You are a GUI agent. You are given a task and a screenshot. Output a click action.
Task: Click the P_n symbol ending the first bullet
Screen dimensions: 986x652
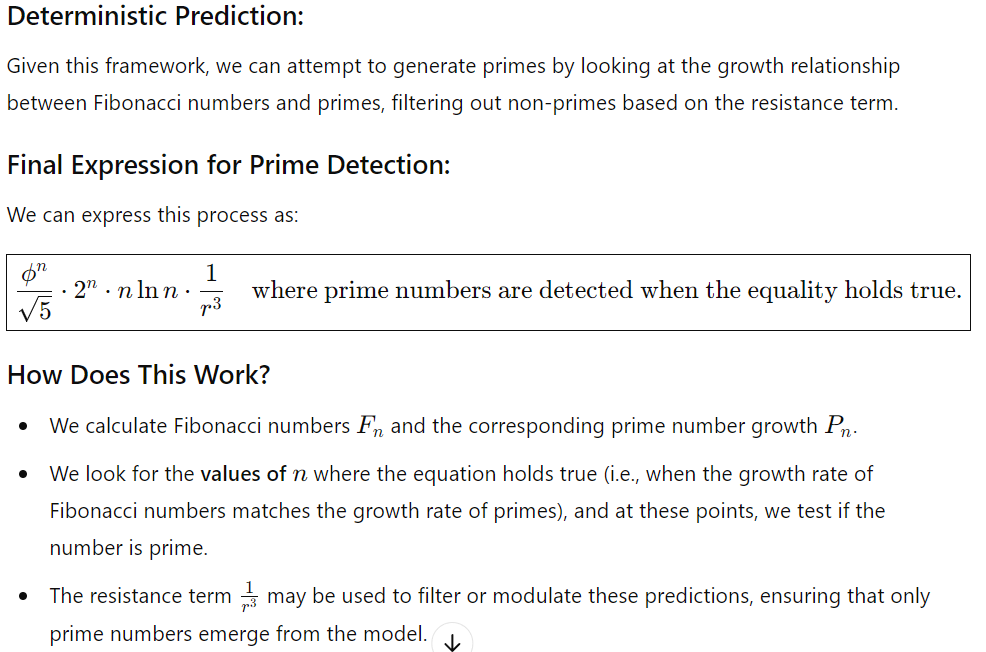tap(839, 426)
